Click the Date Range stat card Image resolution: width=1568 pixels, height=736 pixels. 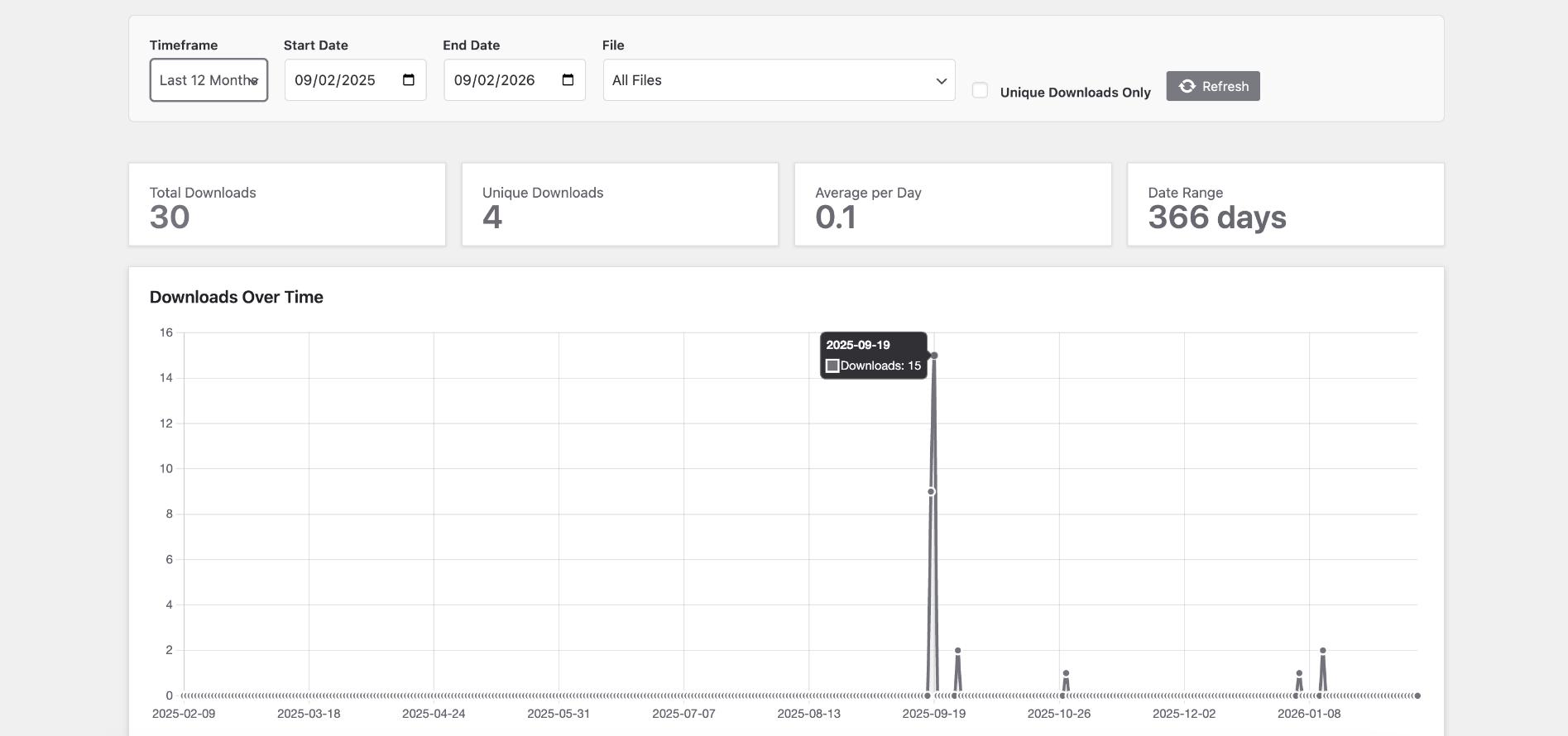point(1285,204)
